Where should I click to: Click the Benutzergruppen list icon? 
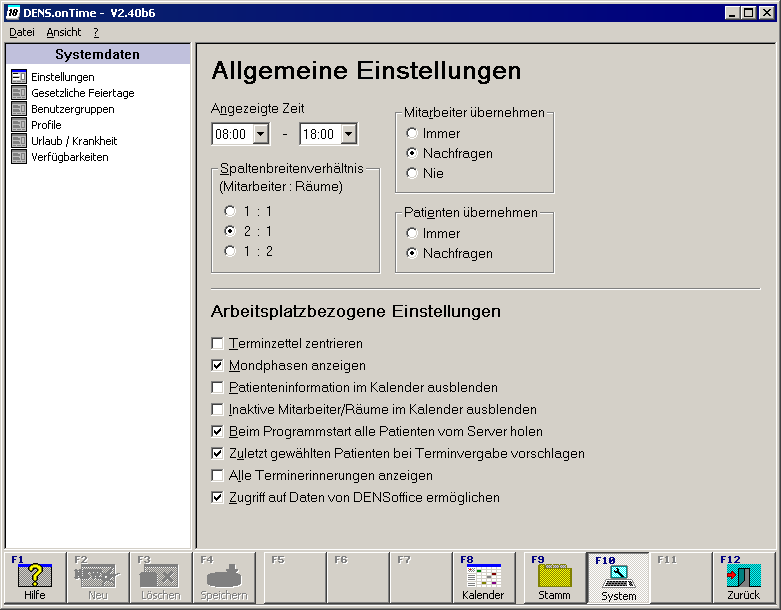(x=19, y=109)
